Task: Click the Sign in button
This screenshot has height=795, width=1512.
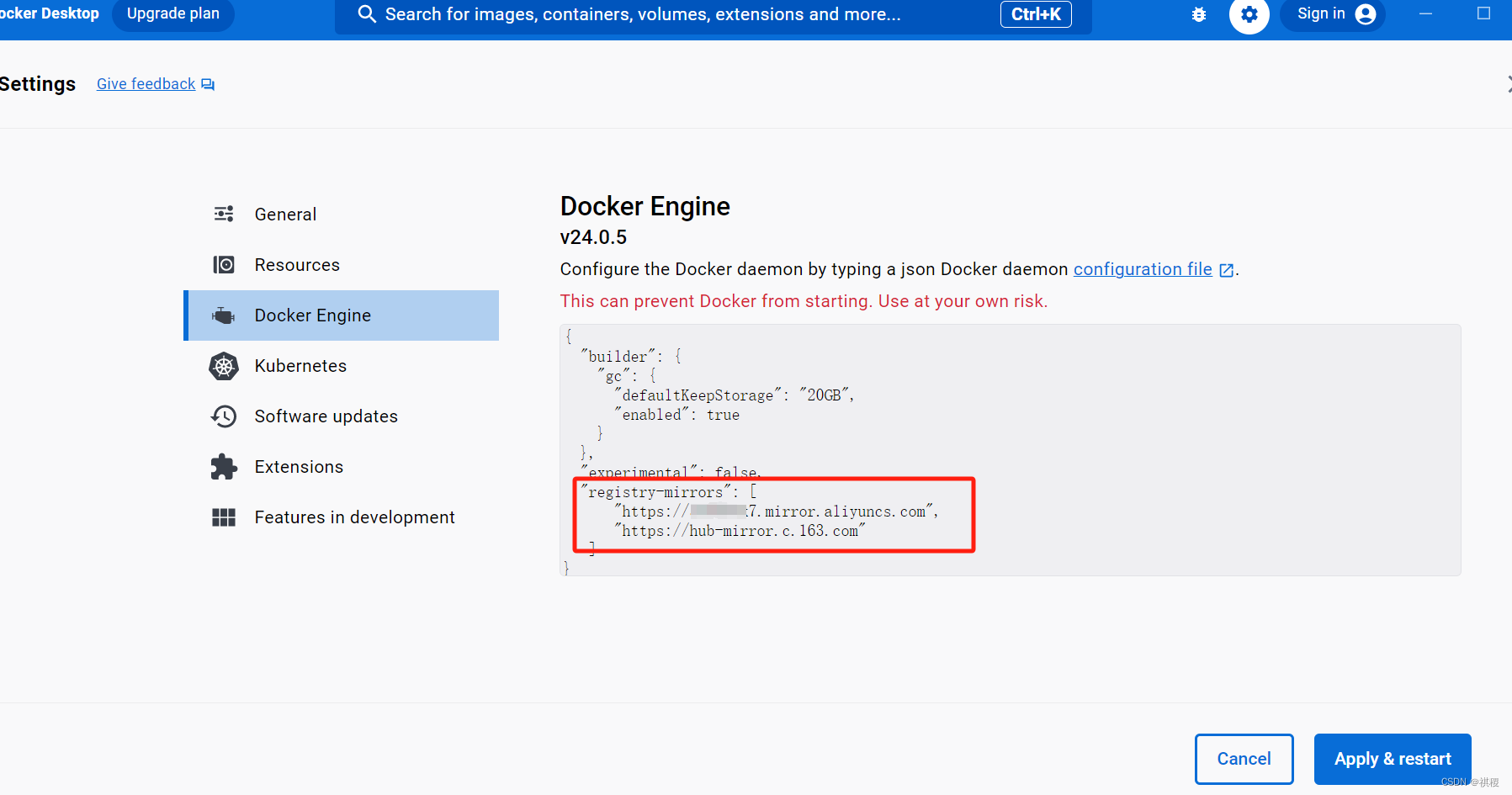Action: point(1334,14)
